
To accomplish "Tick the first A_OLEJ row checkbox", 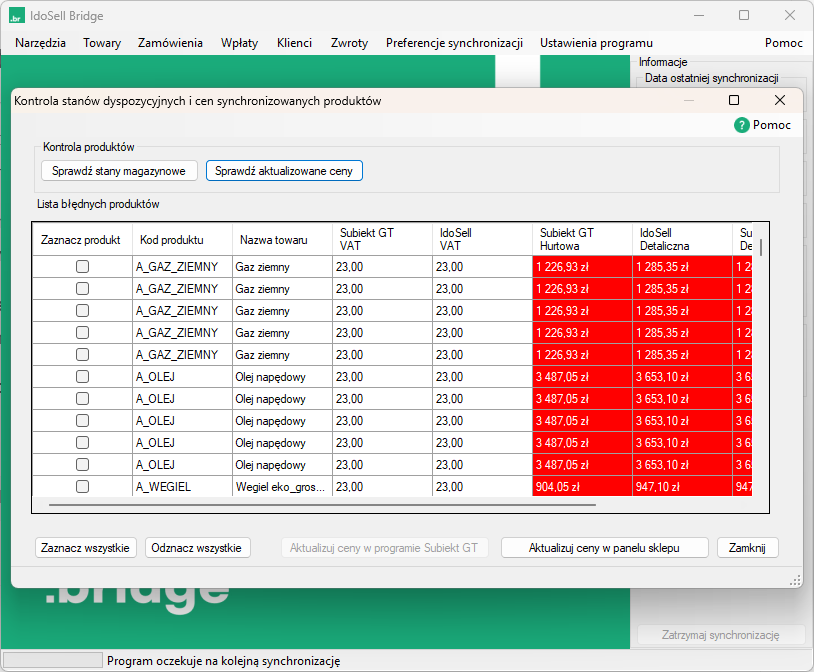I will coord(83,377).
